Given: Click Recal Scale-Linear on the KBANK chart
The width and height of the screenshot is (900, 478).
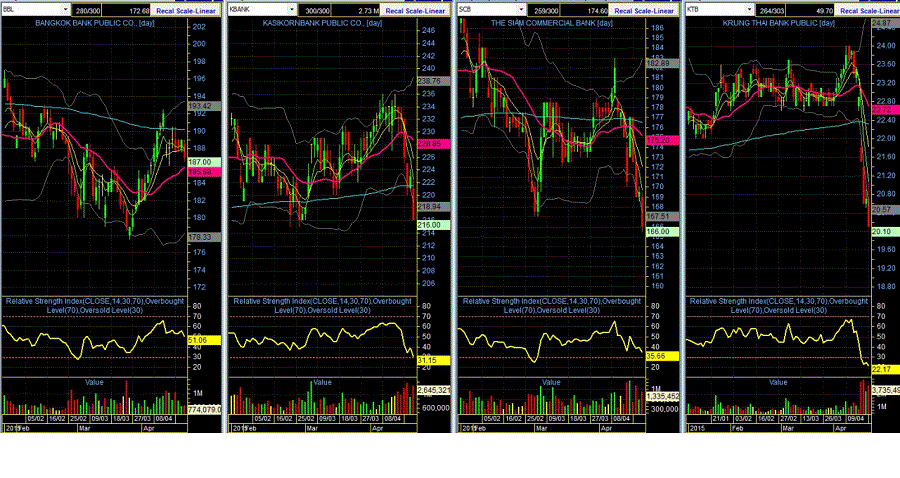Looking at the screenshot, I should (x=415, y=10).
